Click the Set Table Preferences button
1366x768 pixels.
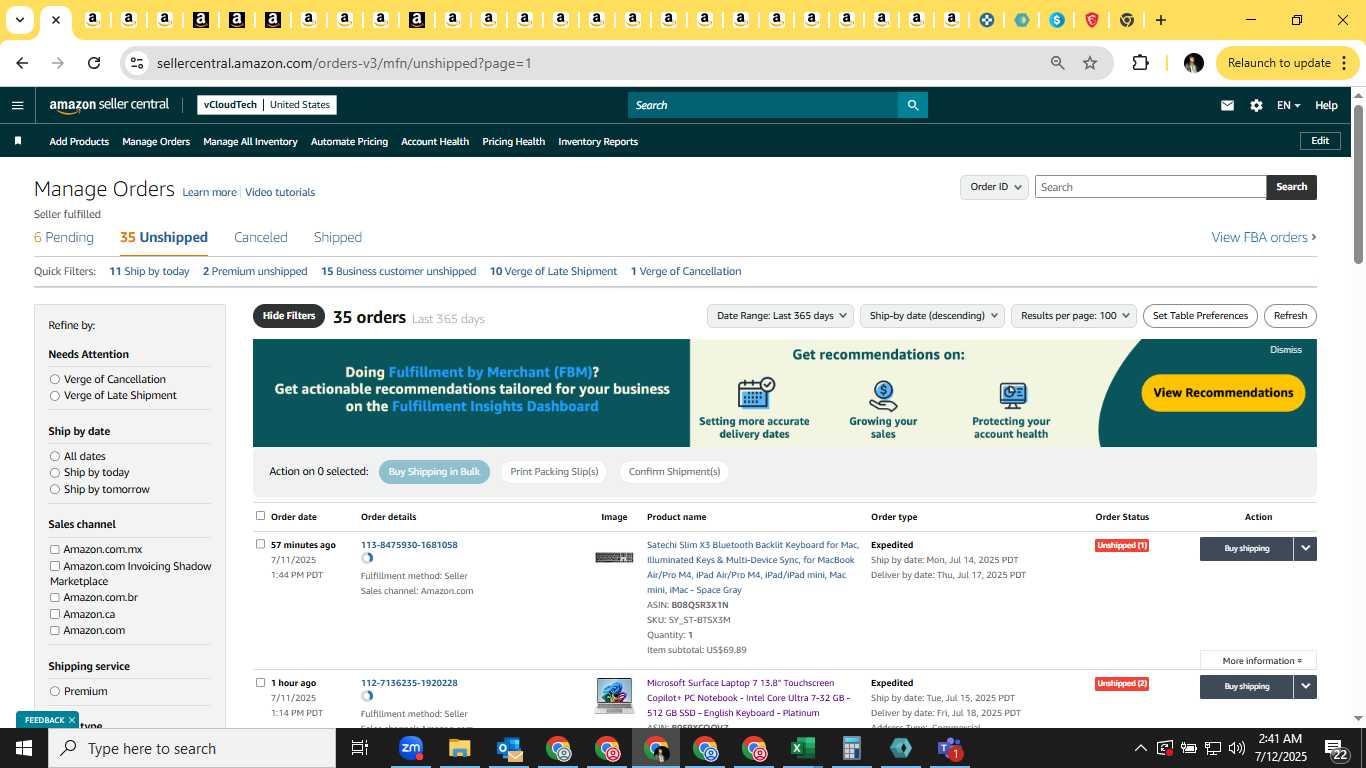pyautogui.click(x=1200, y=316)
